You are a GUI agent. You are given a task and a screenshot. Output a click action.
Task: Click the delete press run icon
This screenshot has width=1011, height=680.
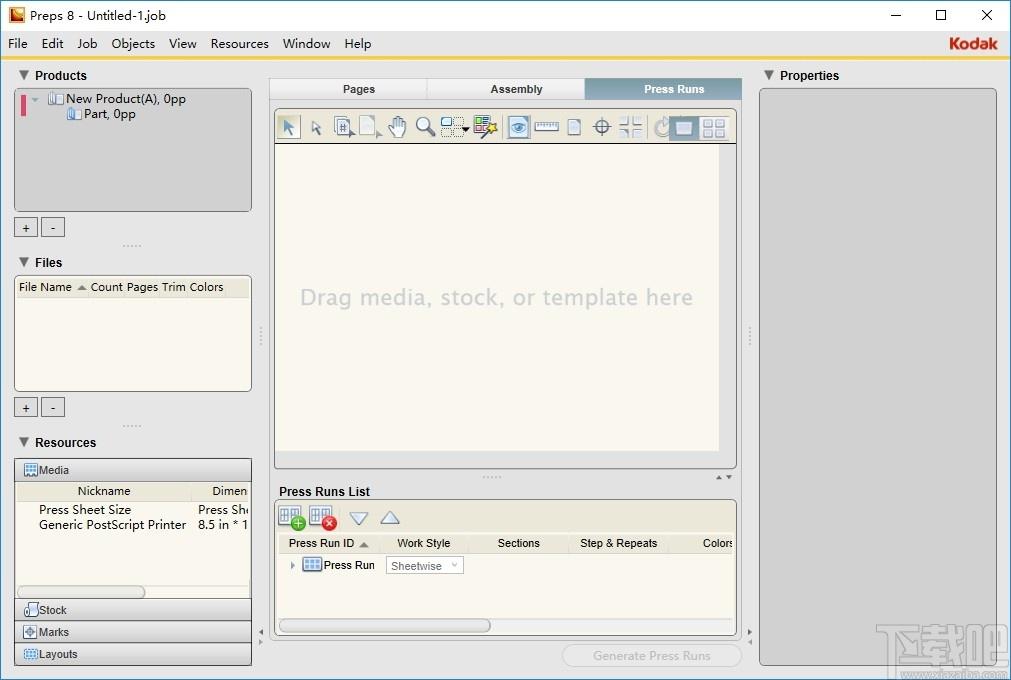click(322, 518)
